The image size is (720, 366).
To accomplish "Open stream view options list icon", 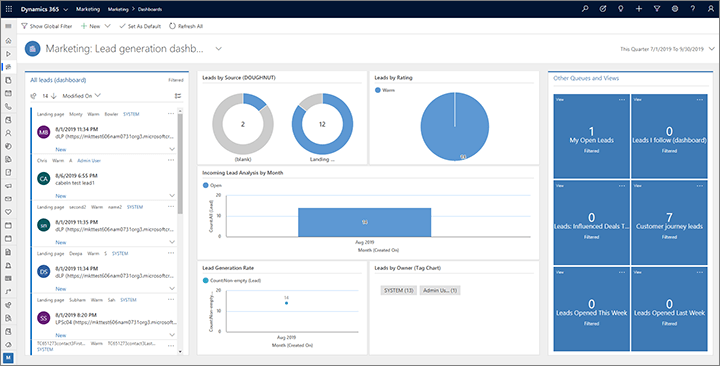I will 178,96.
